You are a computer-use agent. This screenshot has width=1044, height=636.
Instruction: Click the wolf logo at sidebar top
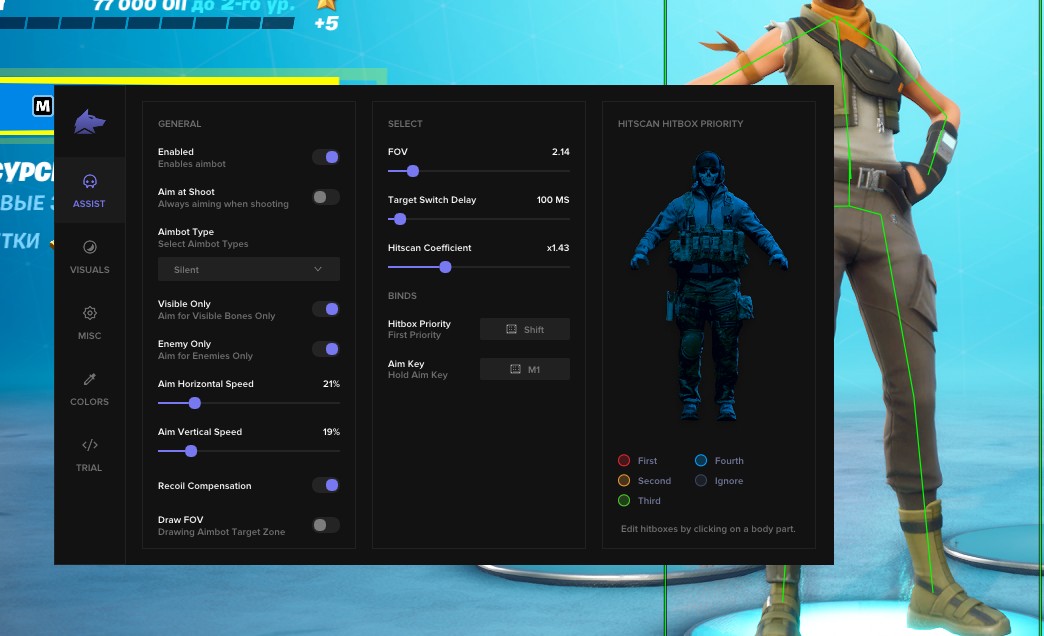(89, 121)
